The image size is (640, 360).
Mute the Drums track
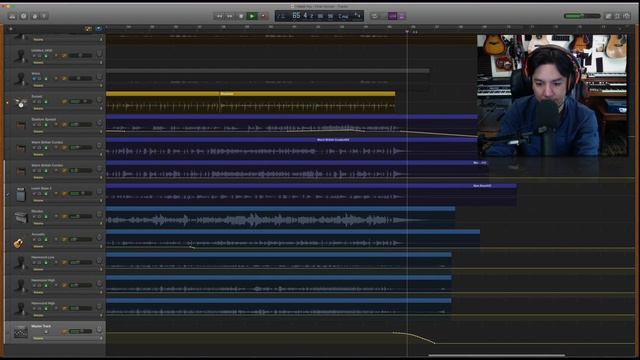tap(35, 101)
